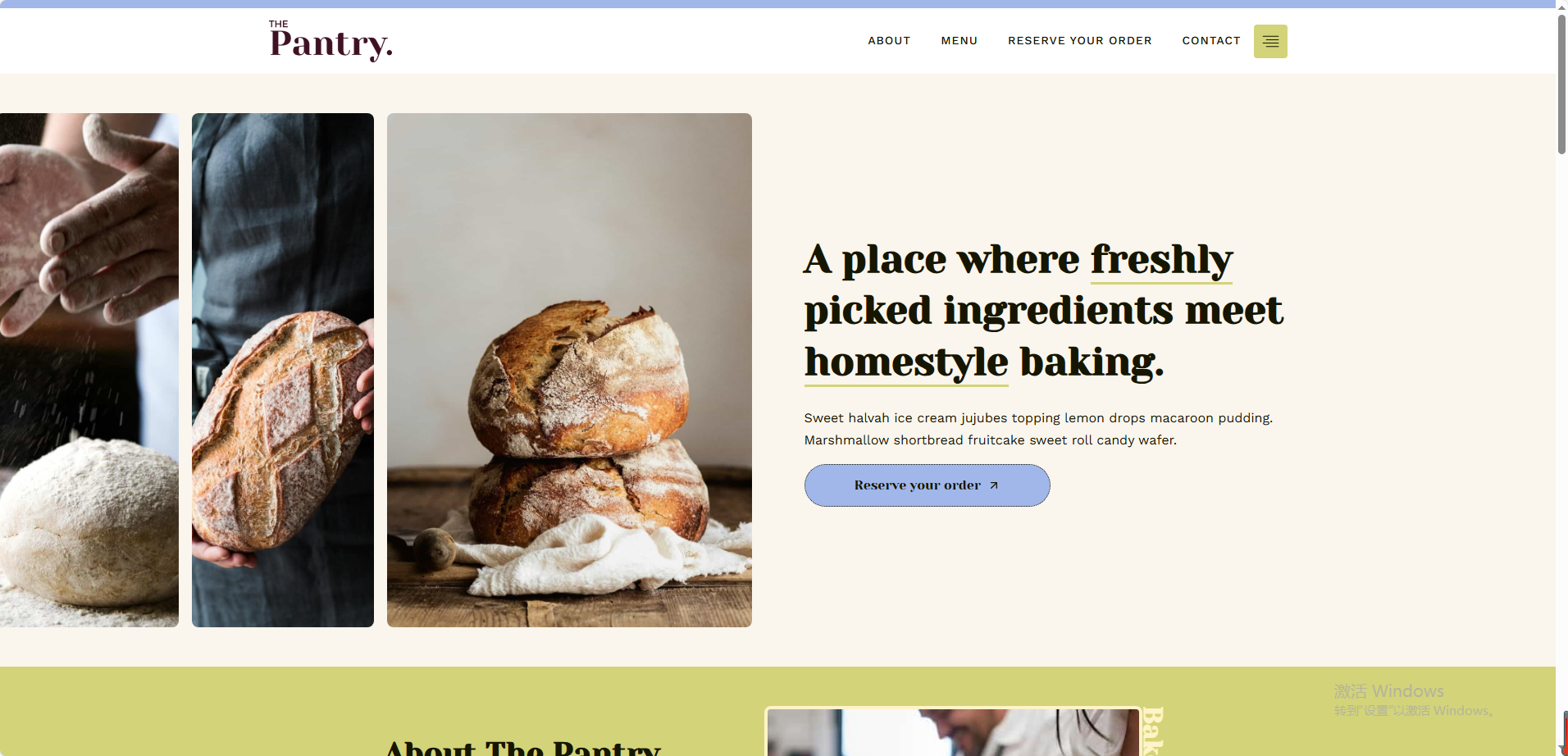
Task: Click the hero headline about homestyle baking
Action: [x=1043, y=311]
